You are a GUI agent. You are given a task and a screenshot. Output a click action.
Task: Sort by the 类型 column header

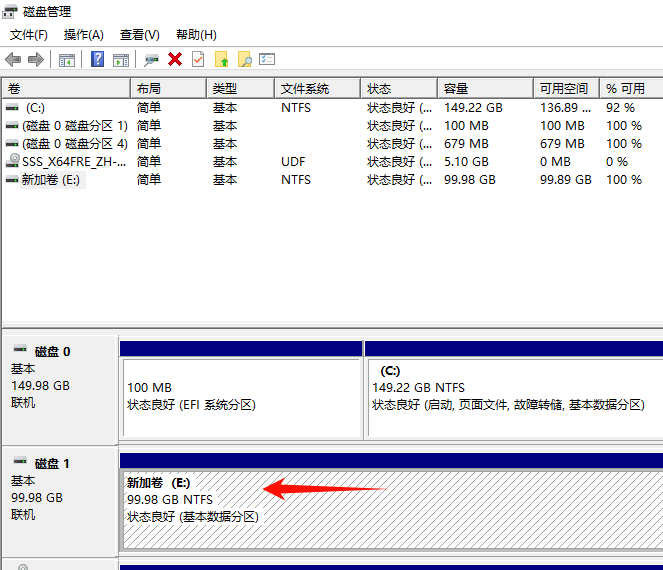pyautogui.click(x=241, y=88)
